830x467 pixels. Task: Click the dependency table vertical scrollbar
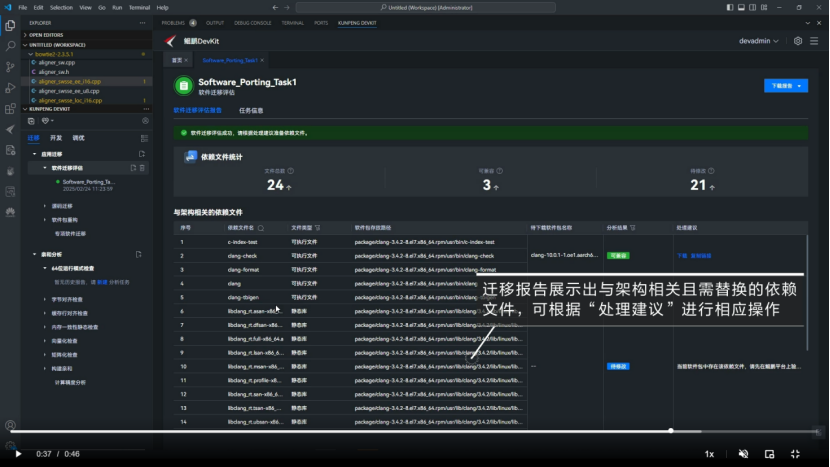807,293
